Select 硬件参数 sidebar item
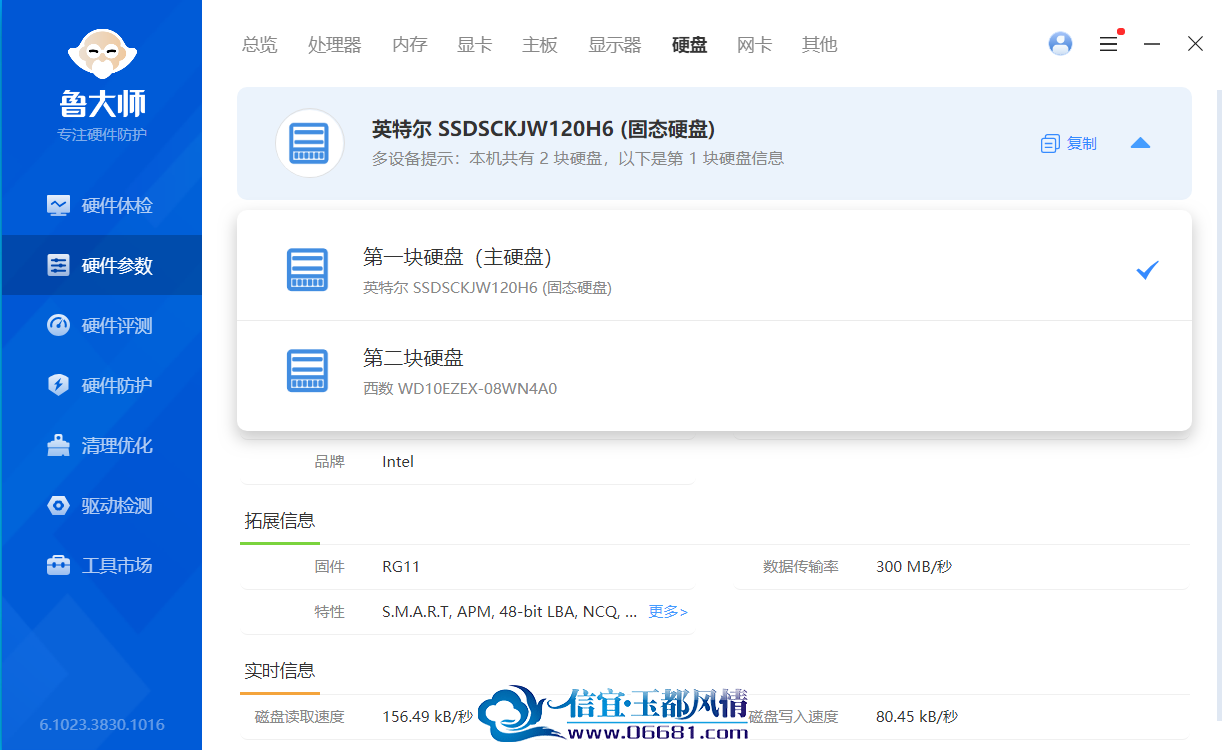 click(101, 266)
